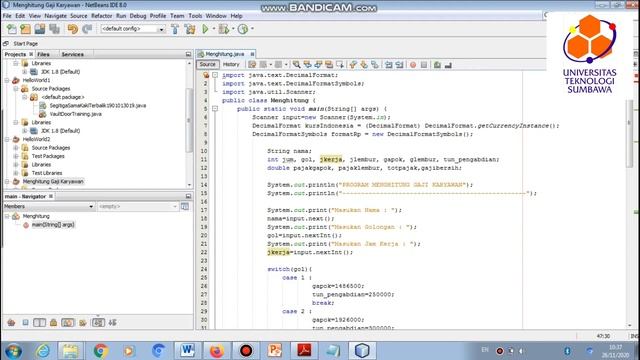Image resolution: width=640 pixels, height=360 pixels.
Task: Open Firefox from the taskbar
Action: [217, 351]
